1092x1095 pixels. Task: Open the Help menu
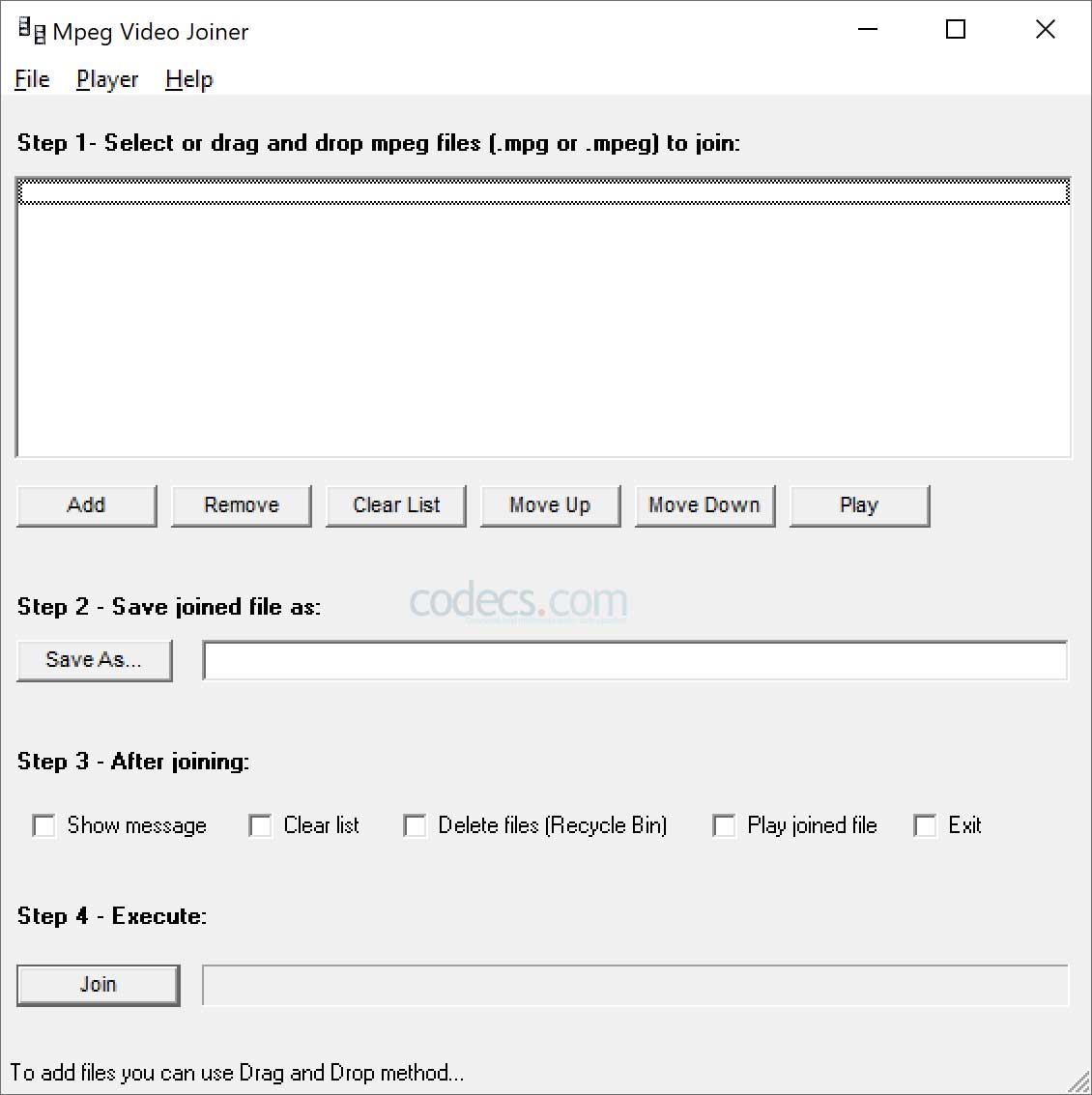(189, 79)
